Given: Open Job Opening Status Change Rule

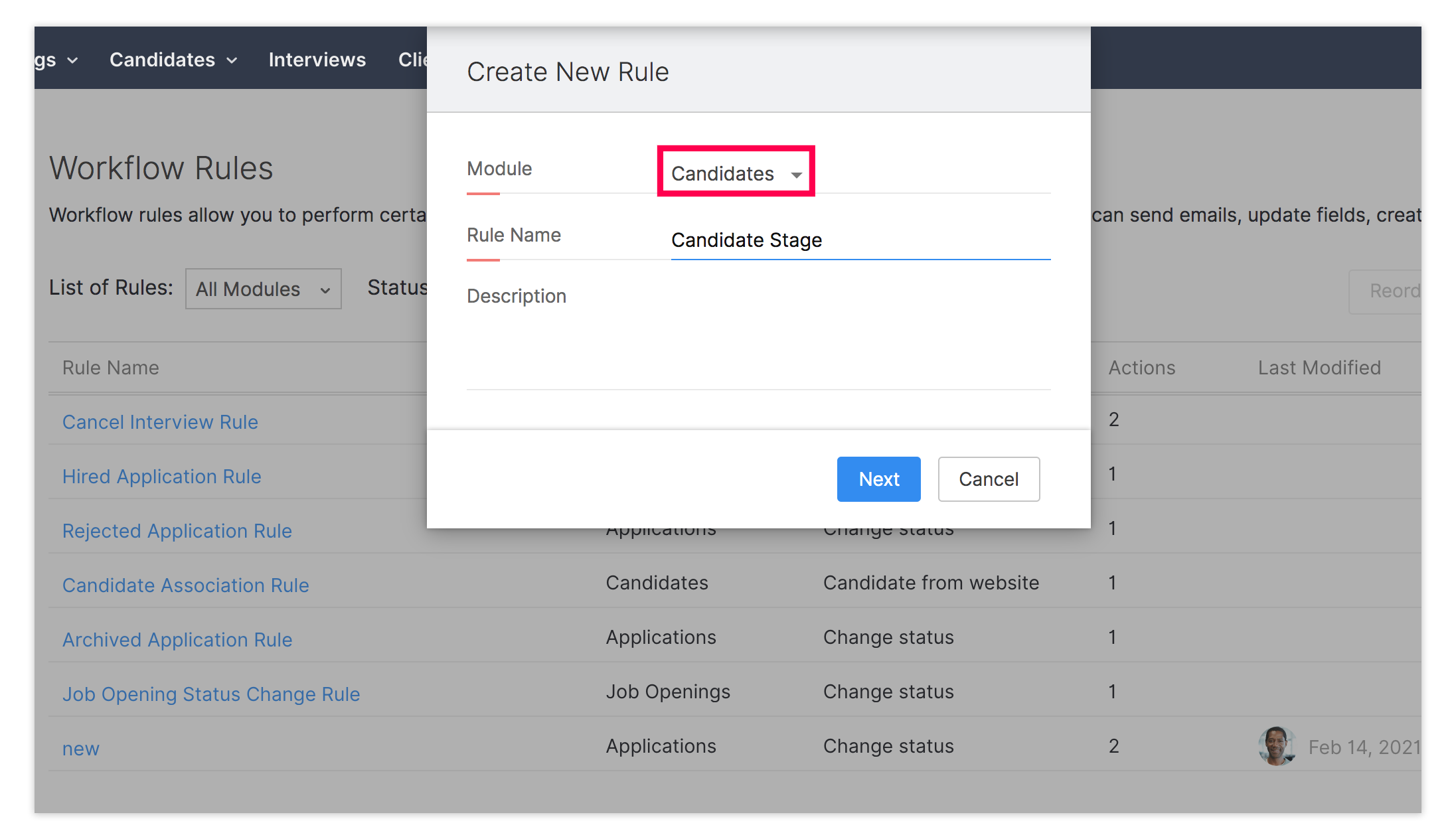Looking at the screenshot, I should click(x=210, y=694).
